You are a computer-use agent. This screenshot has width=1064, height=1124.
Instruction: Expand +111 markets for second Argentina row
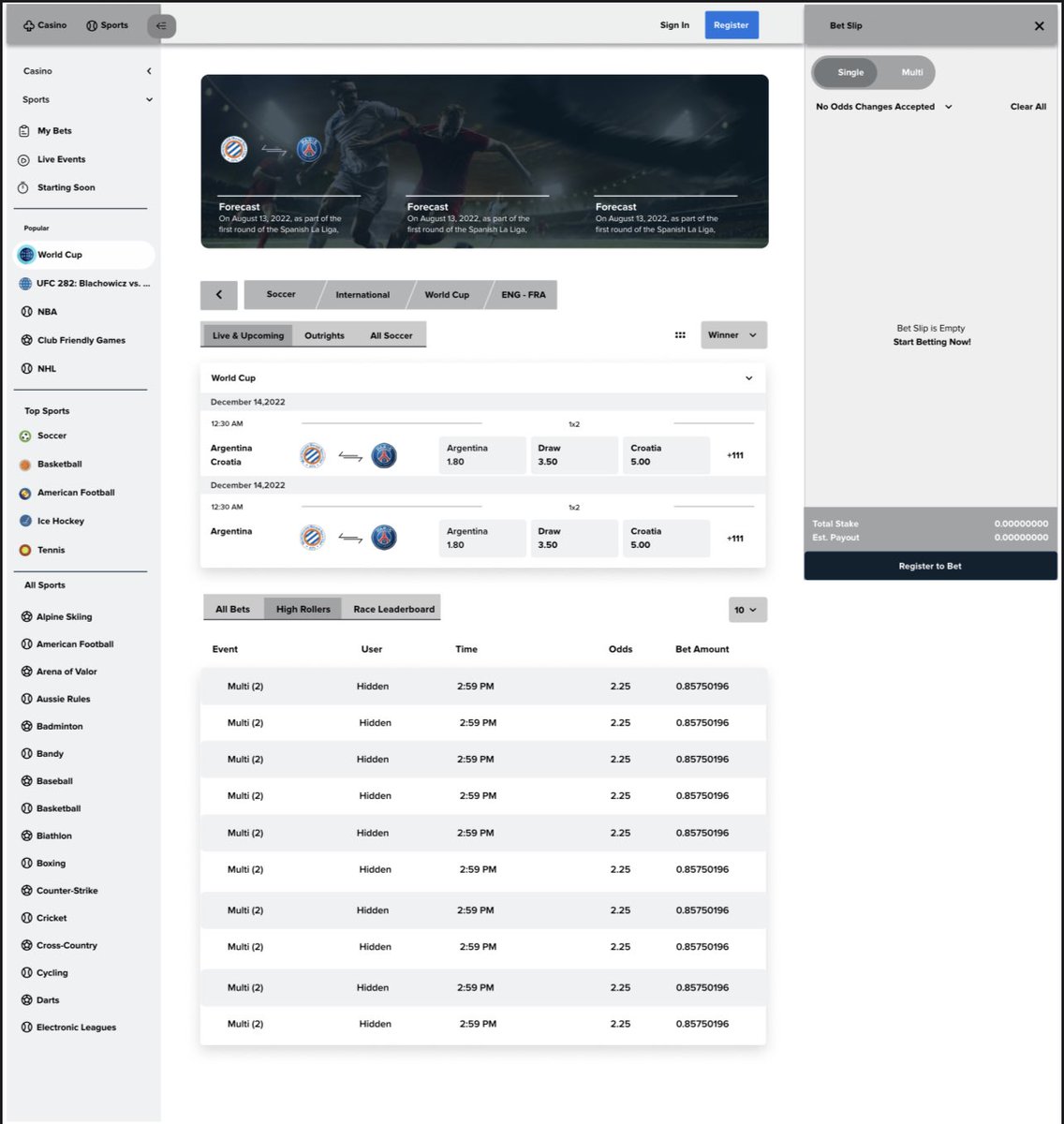click(735, 539)
